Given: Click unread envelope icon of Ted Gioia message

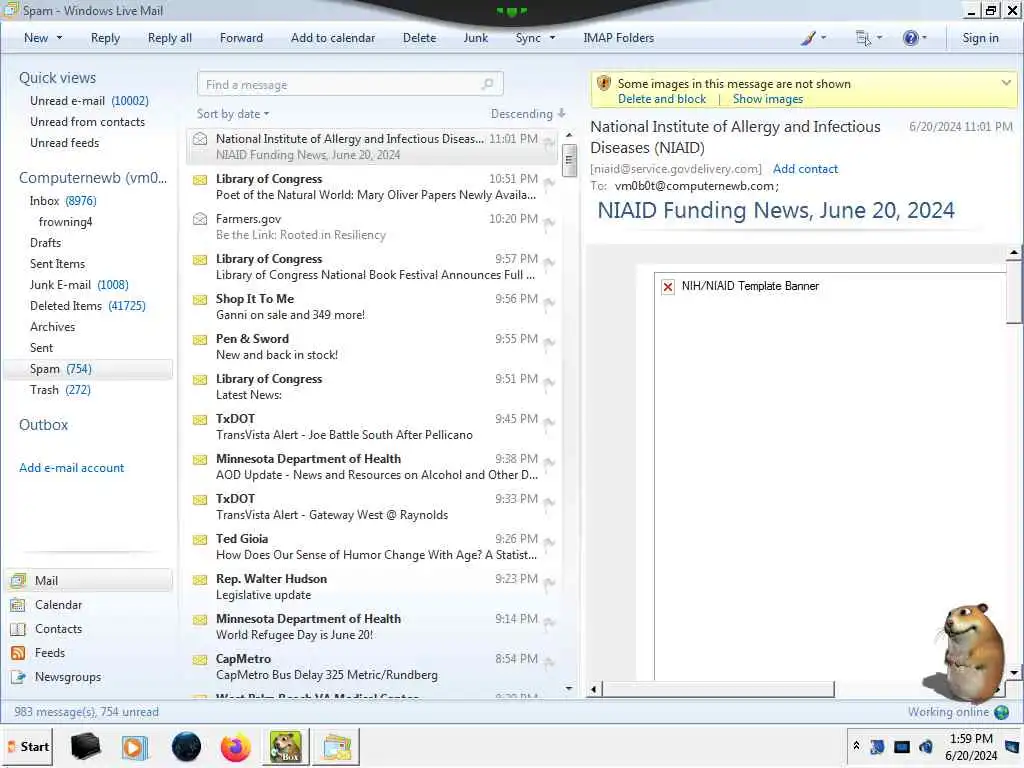Looking at the screenshot, I should click(200, 539).
